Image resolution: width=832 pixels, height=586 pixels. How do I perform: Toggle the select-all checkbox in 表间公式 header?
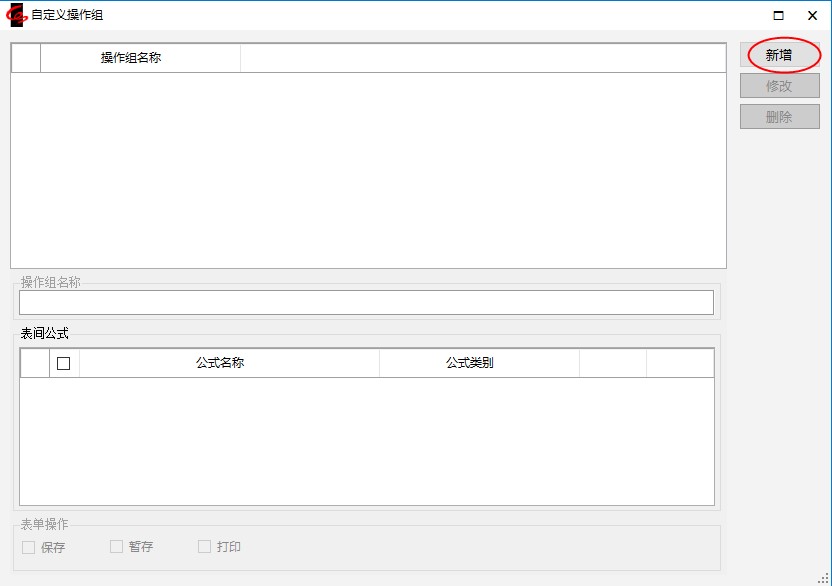[64, 363]
